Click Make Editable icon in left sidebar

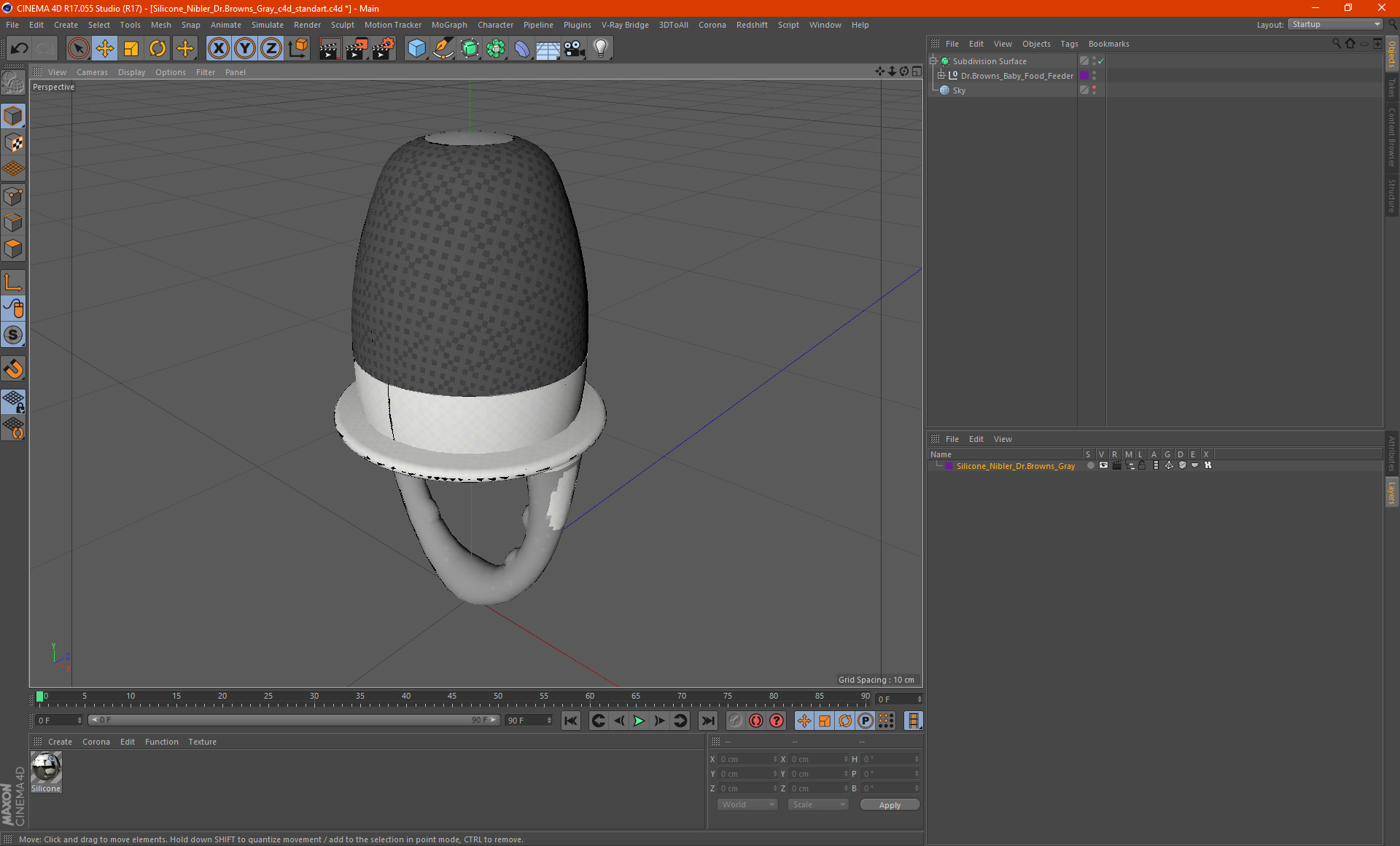[x=13, y=83]
